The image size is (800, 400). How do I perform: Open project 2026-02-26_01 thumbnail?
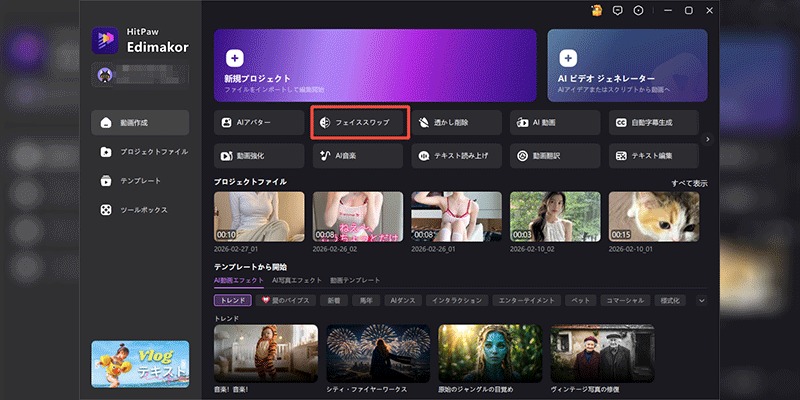coord(457,216)
